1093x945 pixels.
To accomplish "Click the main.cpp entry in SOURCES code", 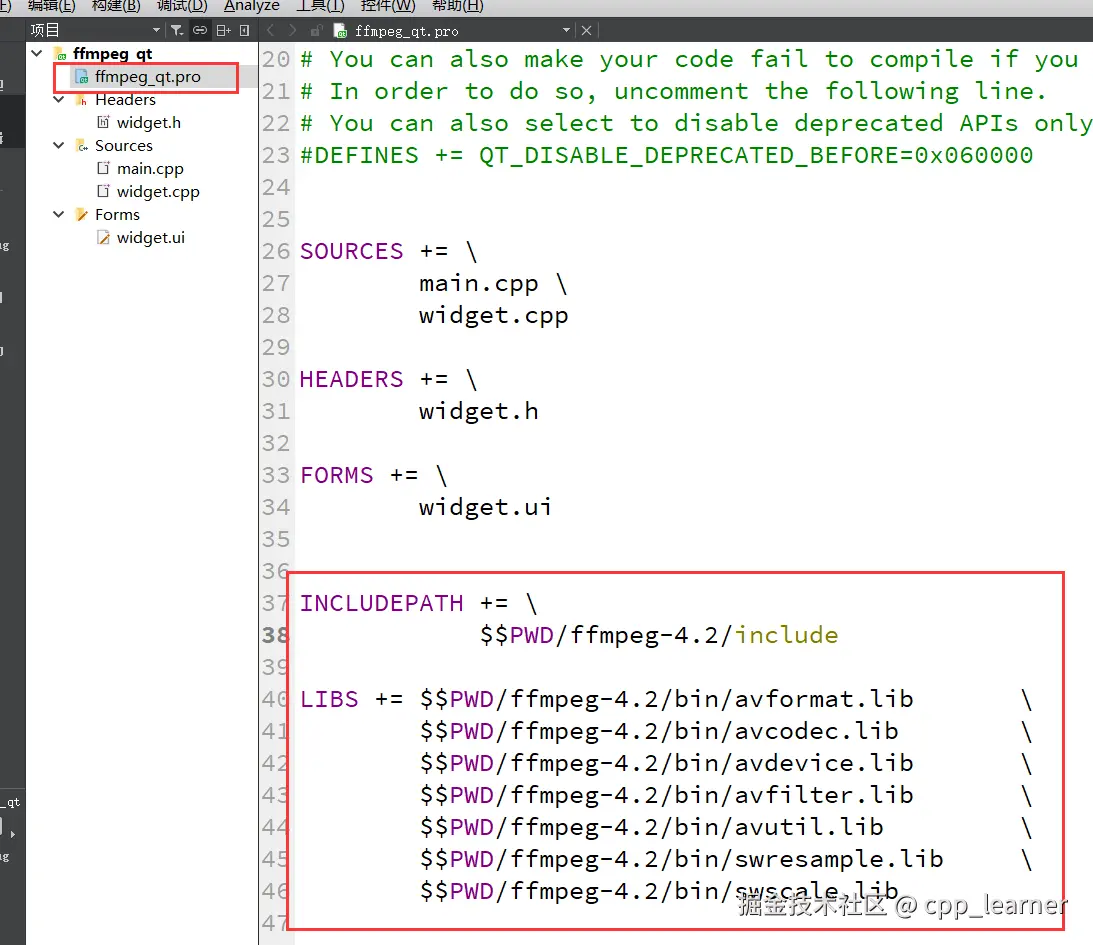I will tap(478, 284).
